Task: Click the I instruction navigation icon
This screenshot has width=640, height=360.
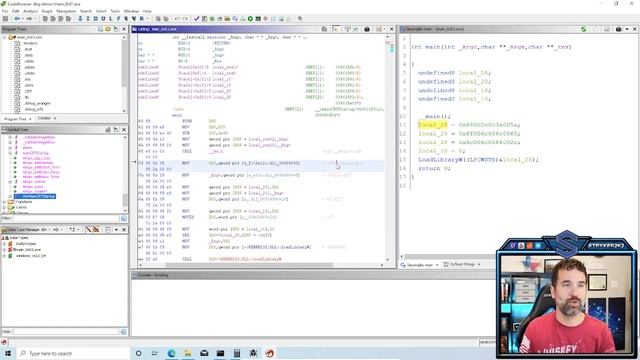Action: pyautogui.click(x=88, y=19)
